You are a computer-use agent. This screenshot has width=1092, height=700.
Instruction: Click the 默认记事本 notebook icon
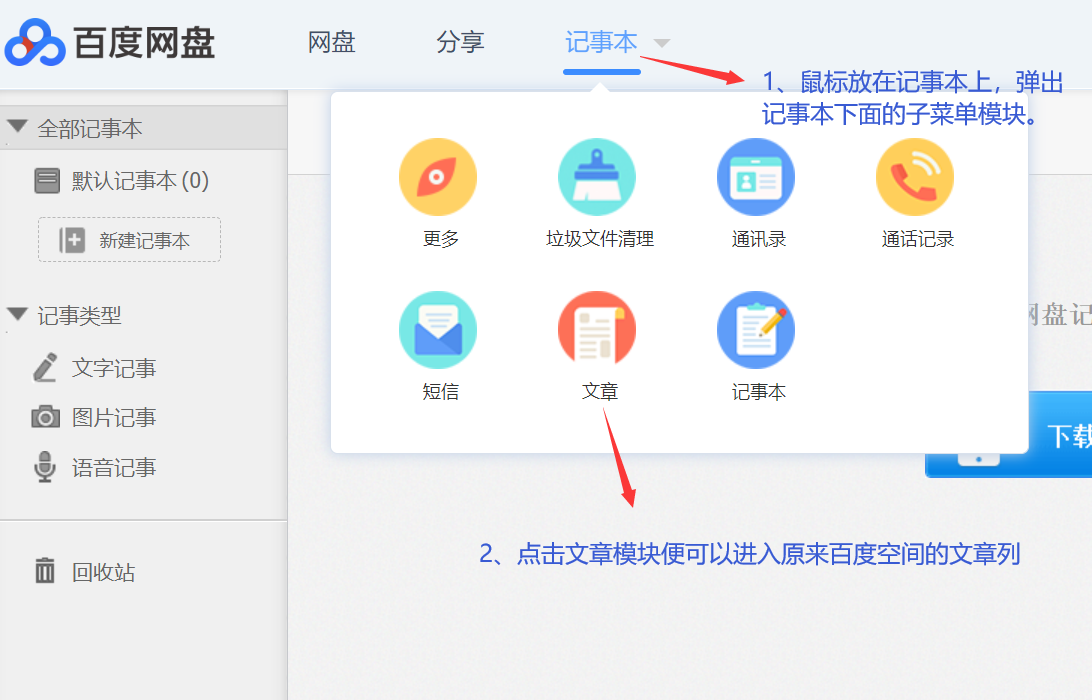(x=47, y=180)
